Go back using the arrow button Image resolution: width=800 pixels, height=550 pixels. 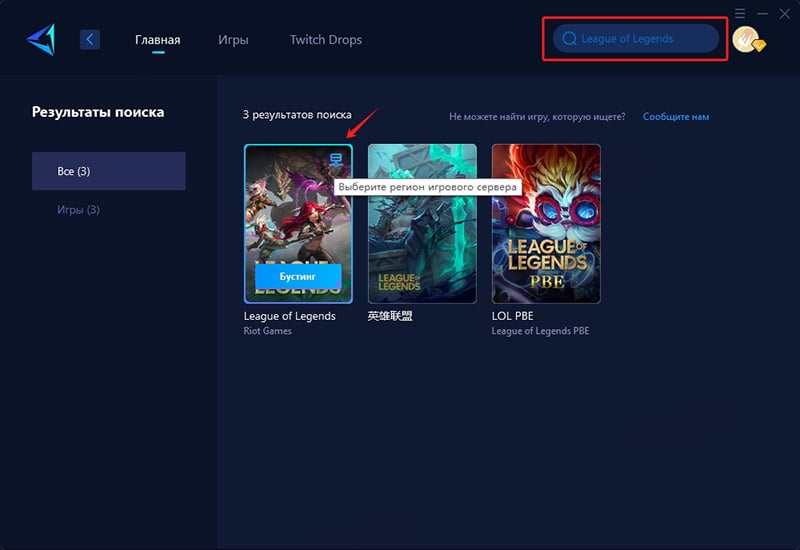click(x=90, y=39)
